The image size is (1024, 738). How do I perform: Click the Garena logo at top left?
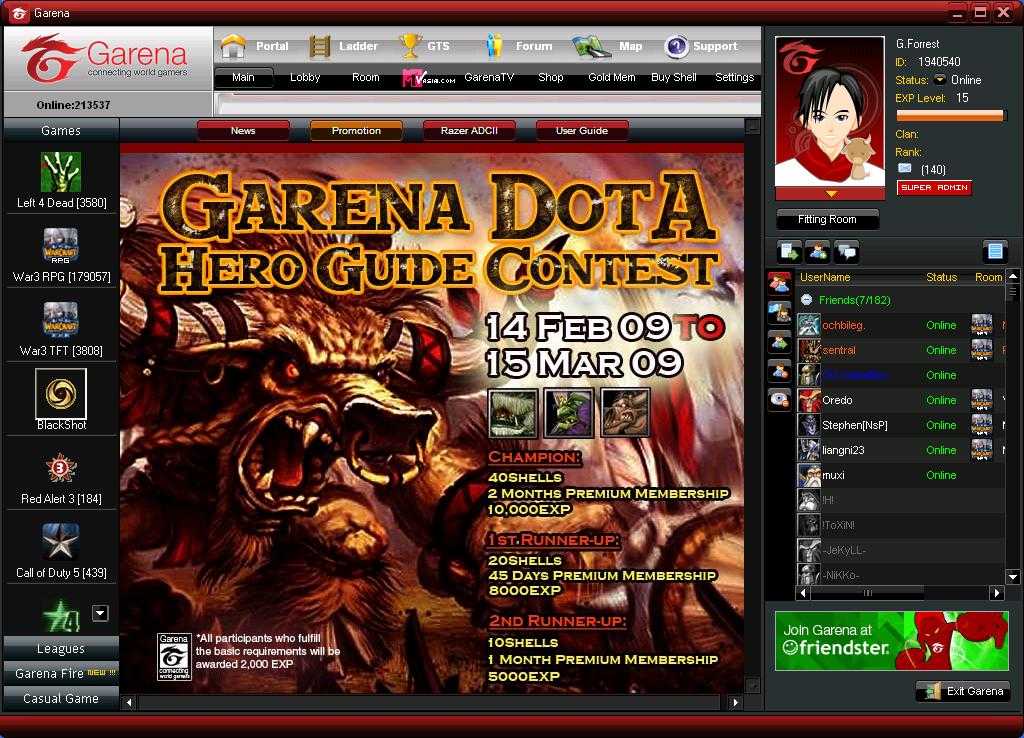(x=104, y=58)
